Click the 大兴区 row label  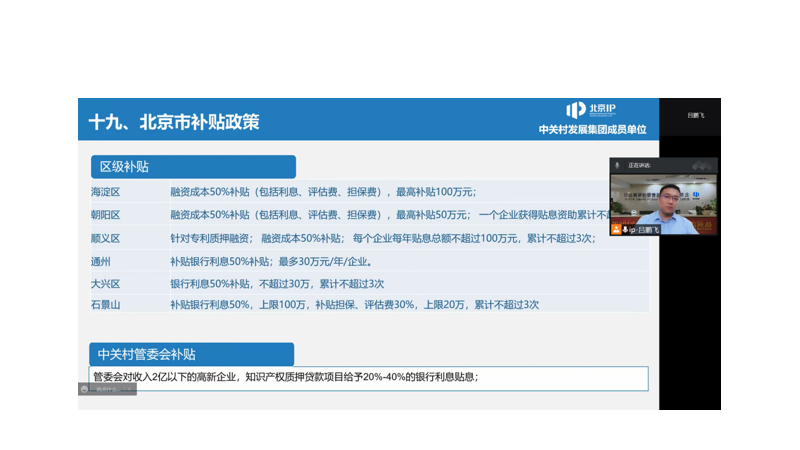click(x=106, y=284)
